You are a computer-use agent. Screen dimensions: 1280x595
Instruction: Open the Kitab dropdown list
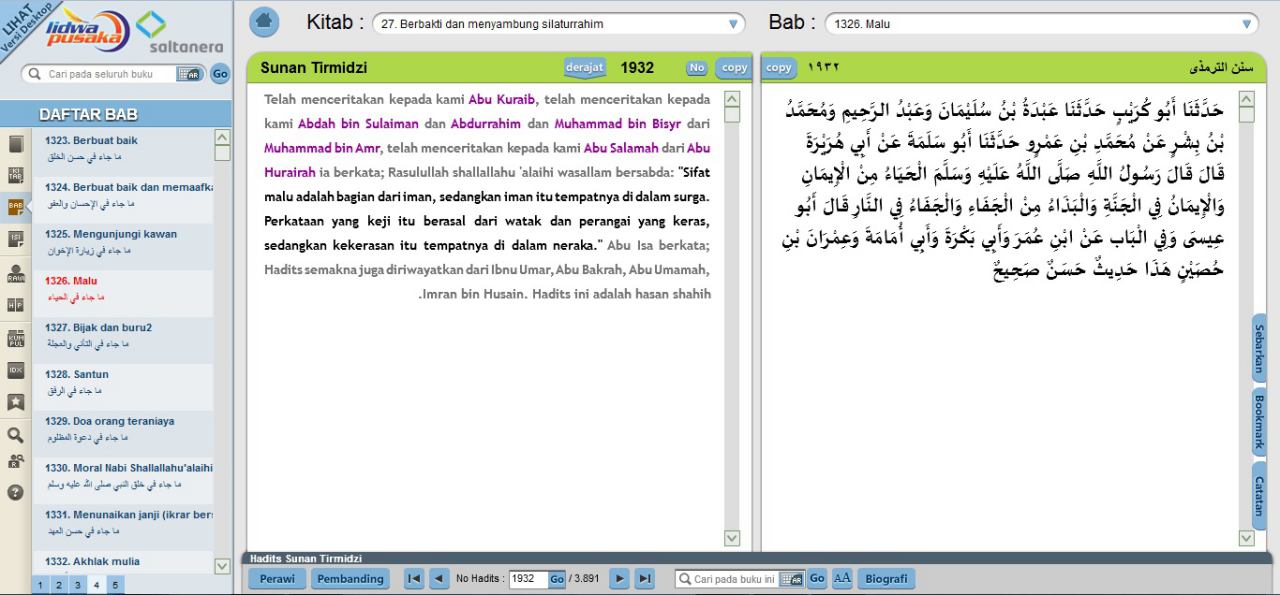click(735, 24)
